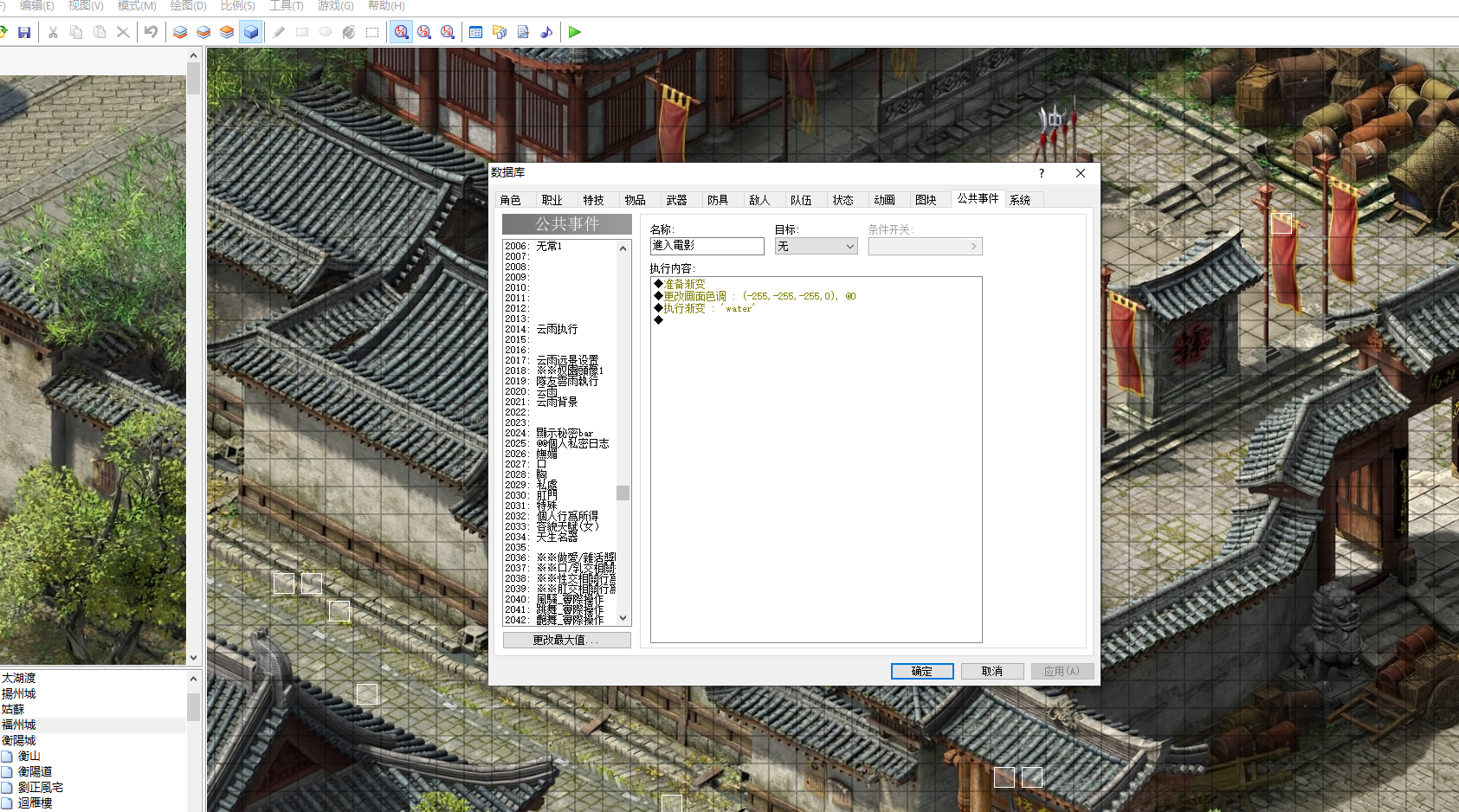Select the first map layer icon
Viewport: 1459px width, 812px height.
click(180, 32)
